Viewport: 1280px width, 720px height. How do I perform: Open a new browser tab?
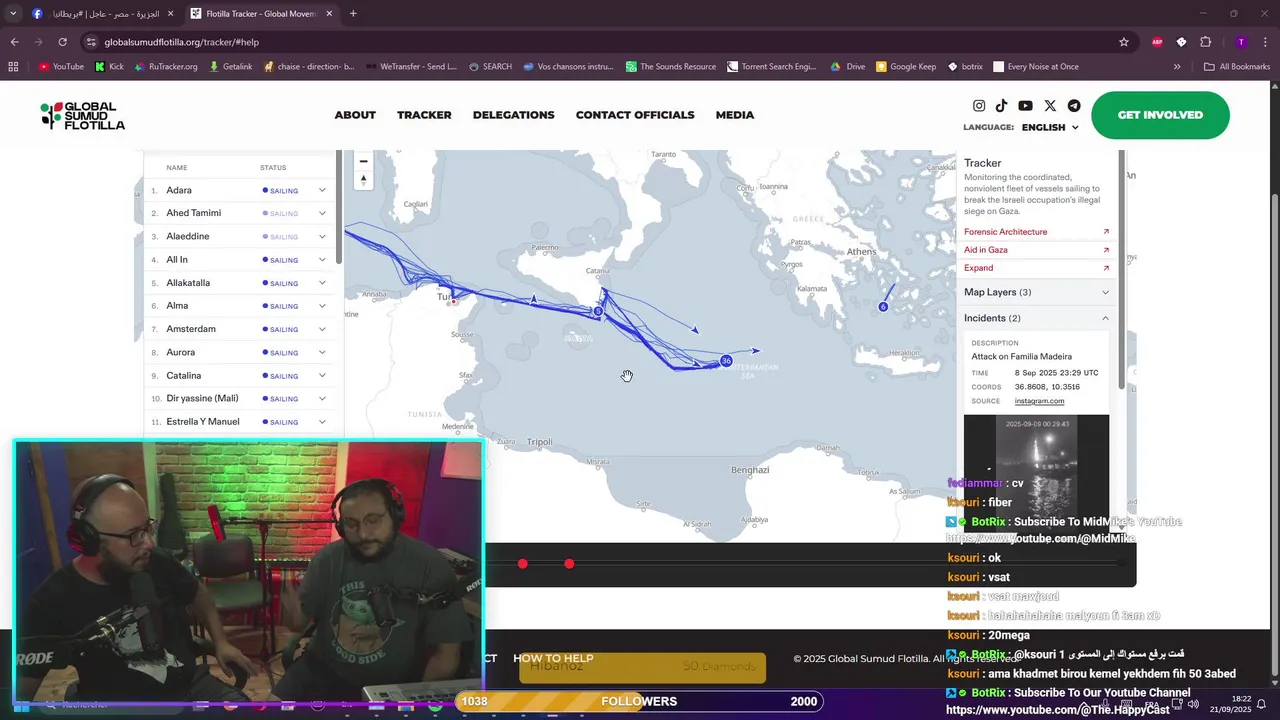353,14
